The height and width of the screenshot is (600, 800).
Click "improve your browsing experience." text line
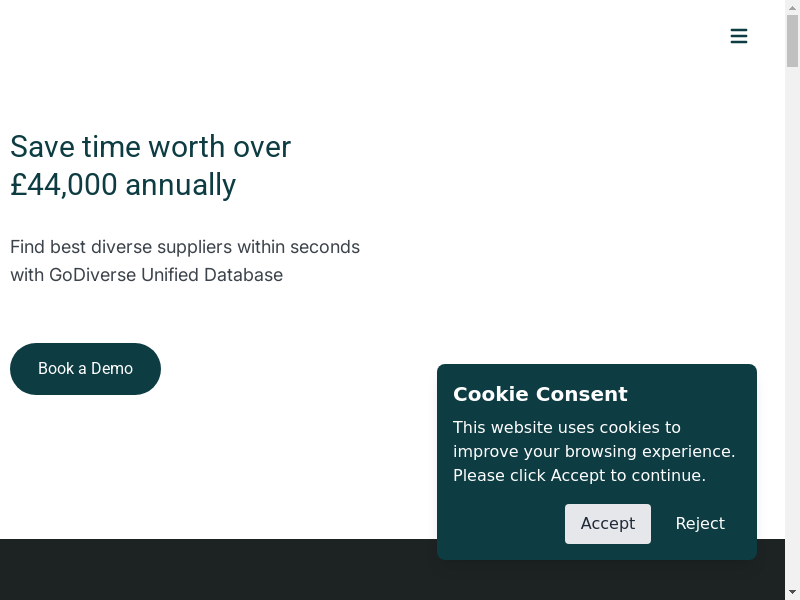(594, 452)
